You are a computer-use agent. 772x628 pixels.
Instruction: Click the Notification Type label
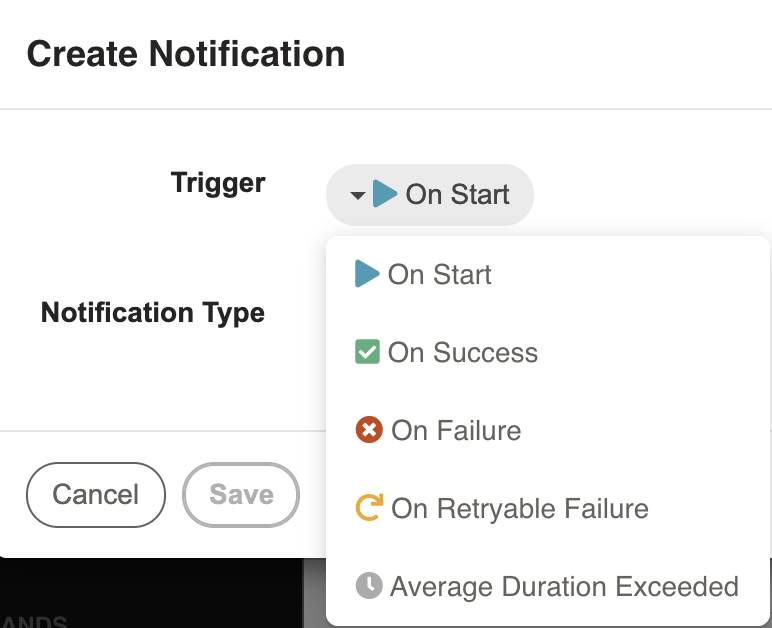click(x=153, y=313)
